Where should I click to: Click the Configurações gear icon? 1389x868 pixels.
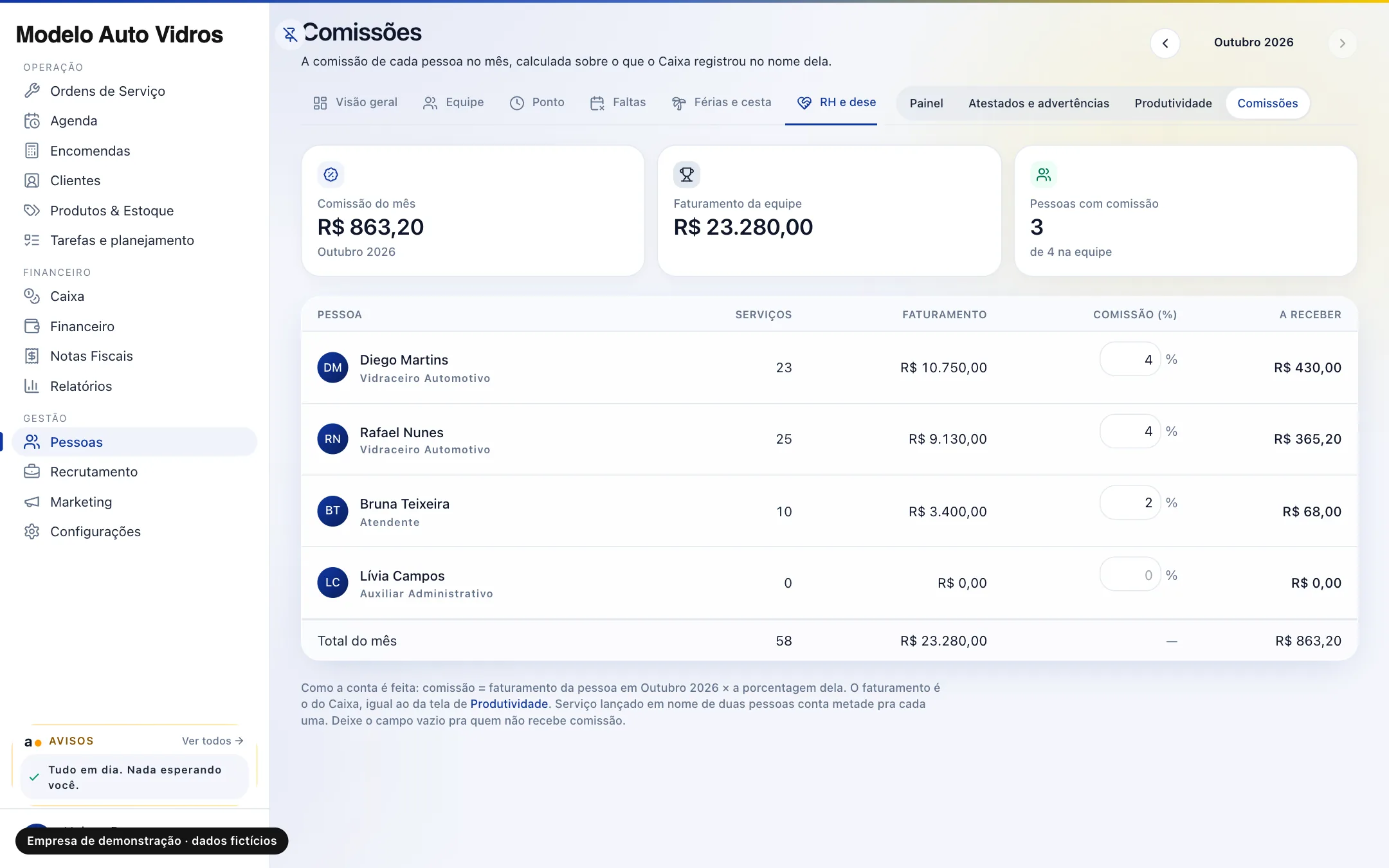pos(32,531)
